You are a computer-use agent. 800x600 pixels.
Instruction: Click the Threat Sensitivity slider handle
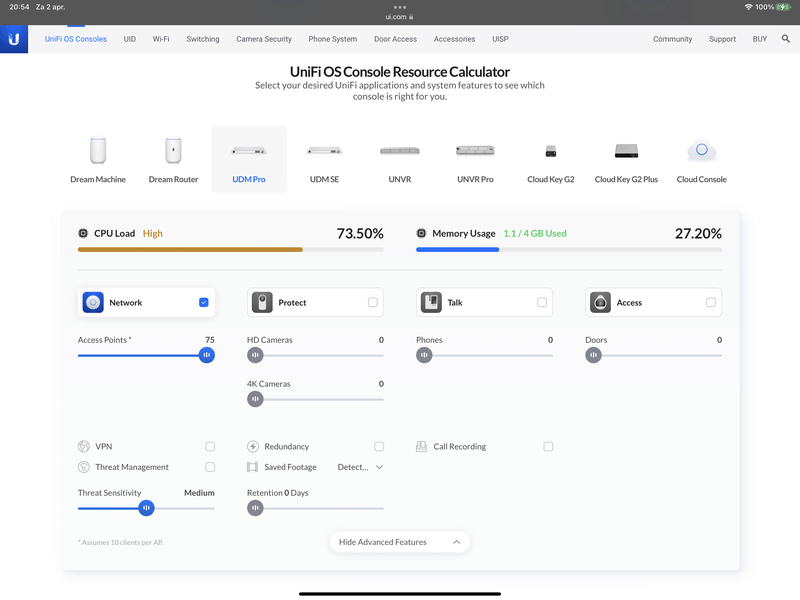(146, 508)
